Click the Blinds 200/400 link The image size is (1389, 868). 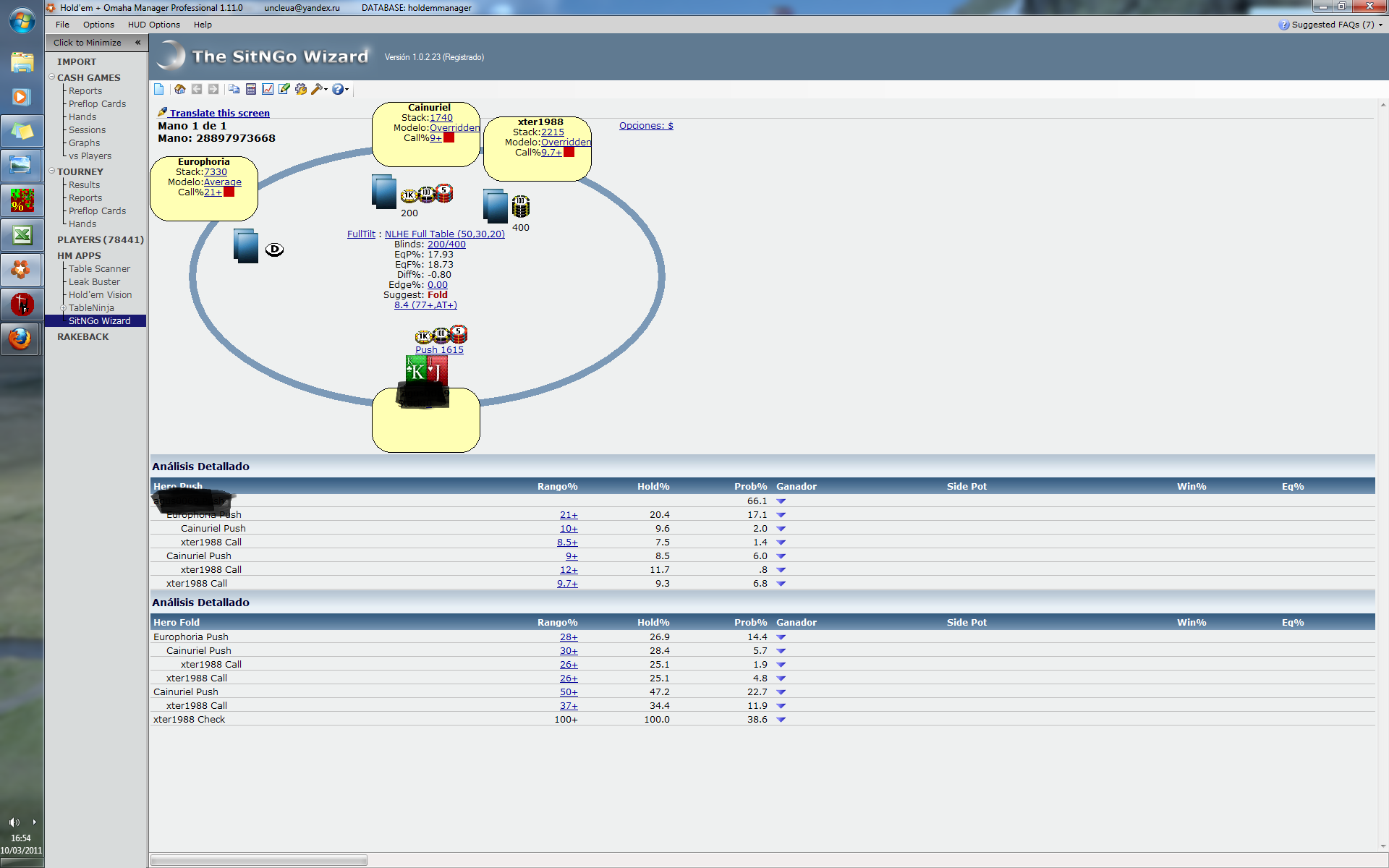446,244
